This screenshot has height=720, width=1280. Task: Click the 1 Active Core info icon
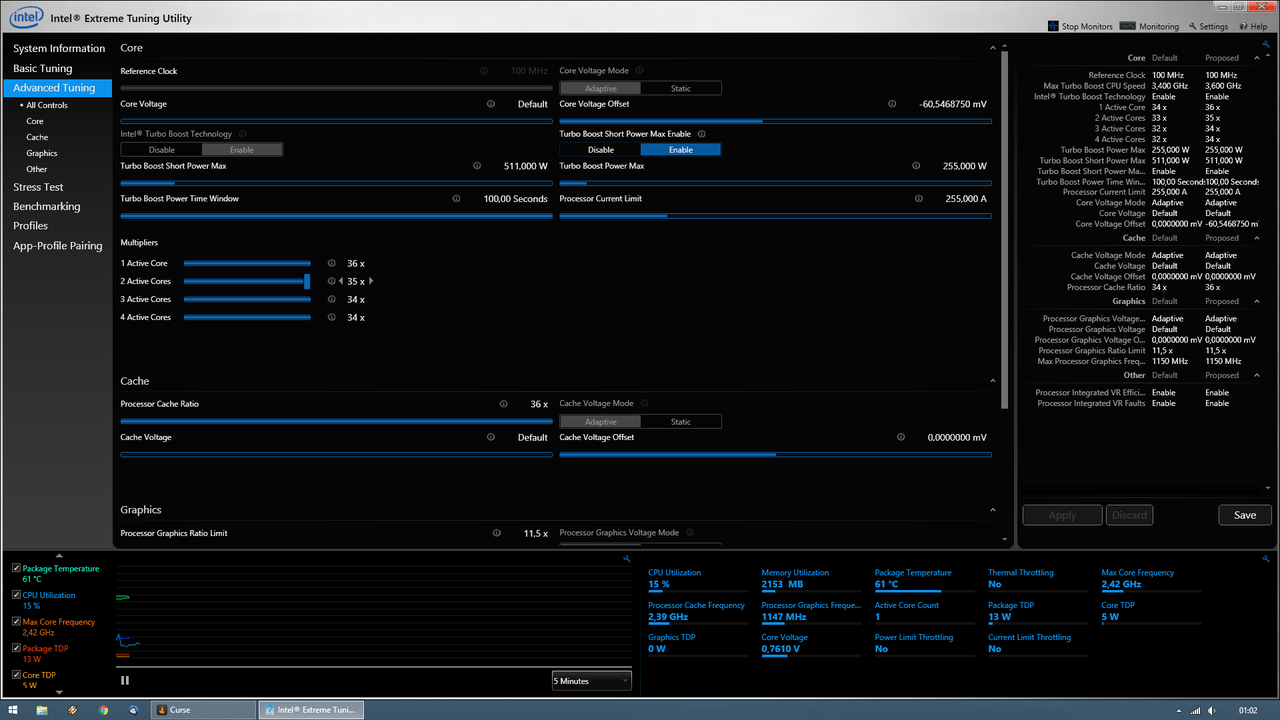(332, 263)
